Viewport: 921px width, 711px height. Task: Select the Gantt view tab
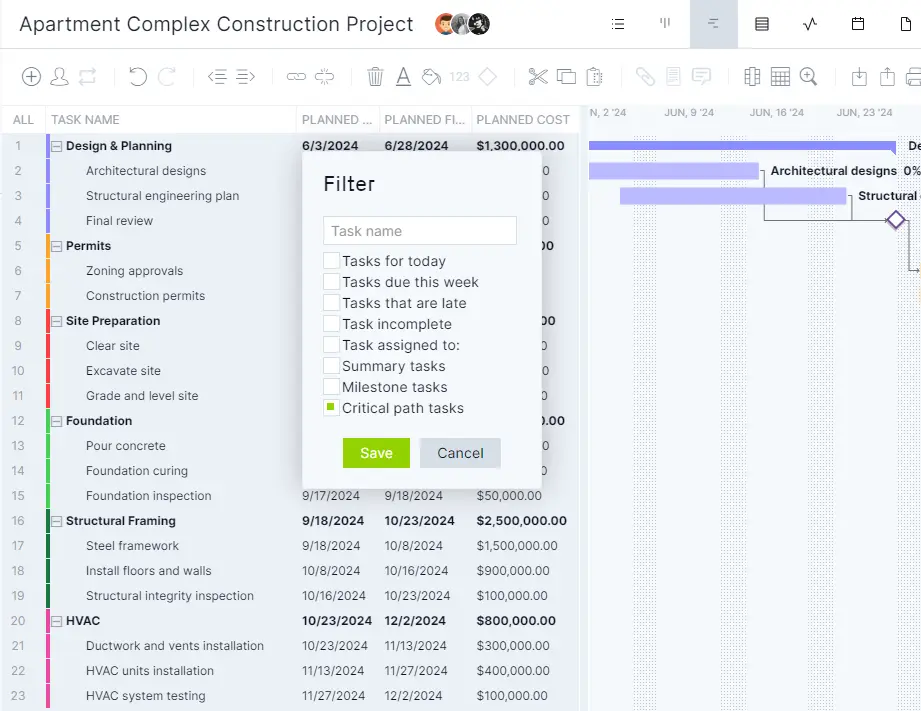point(714,24)
